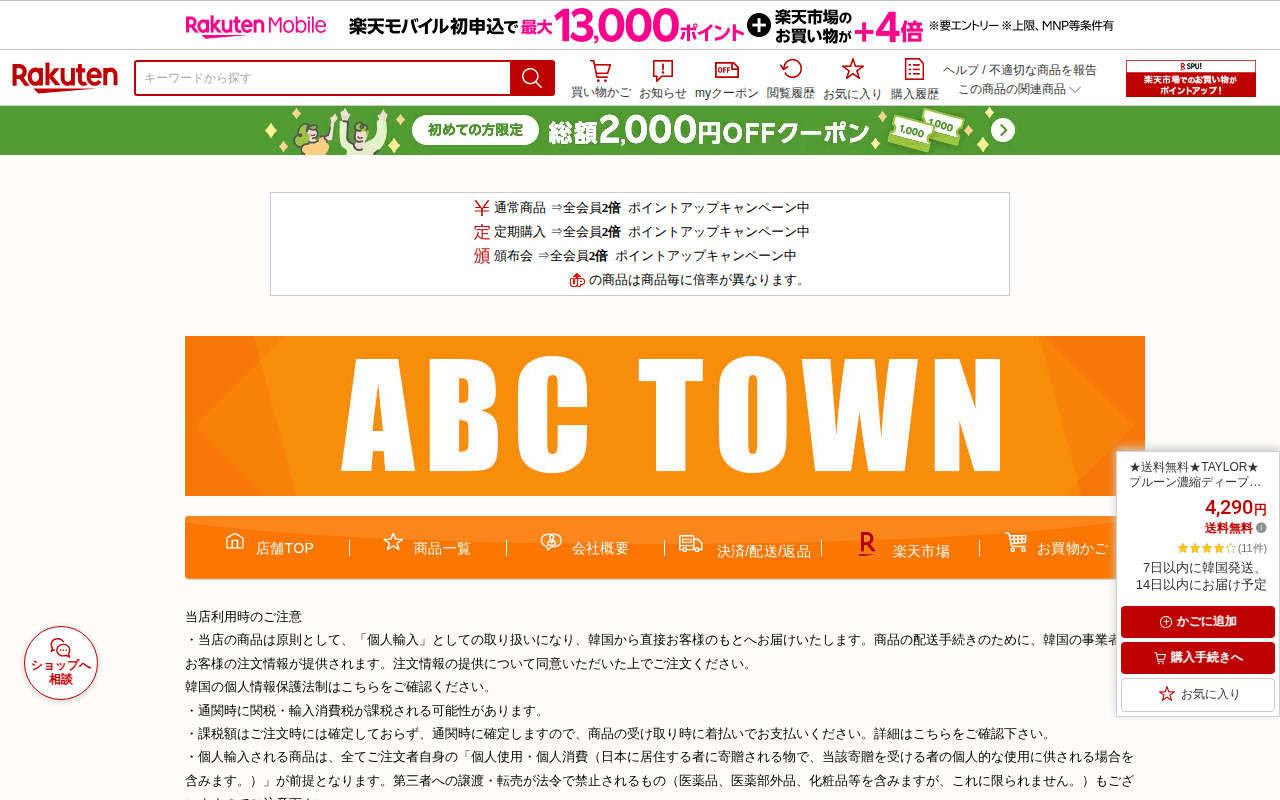The width and height of the screenshot is (1280, 800).
Task: Click the お気に入り button in product panel
Action: [x=1198, y=694]
